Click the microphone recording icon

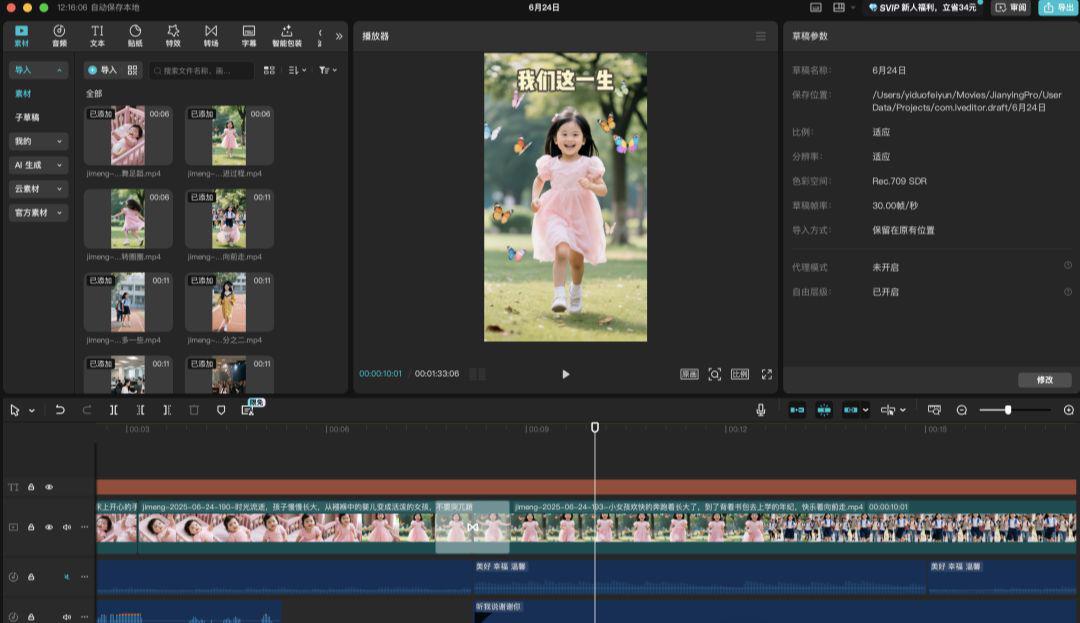pos(762,409)
